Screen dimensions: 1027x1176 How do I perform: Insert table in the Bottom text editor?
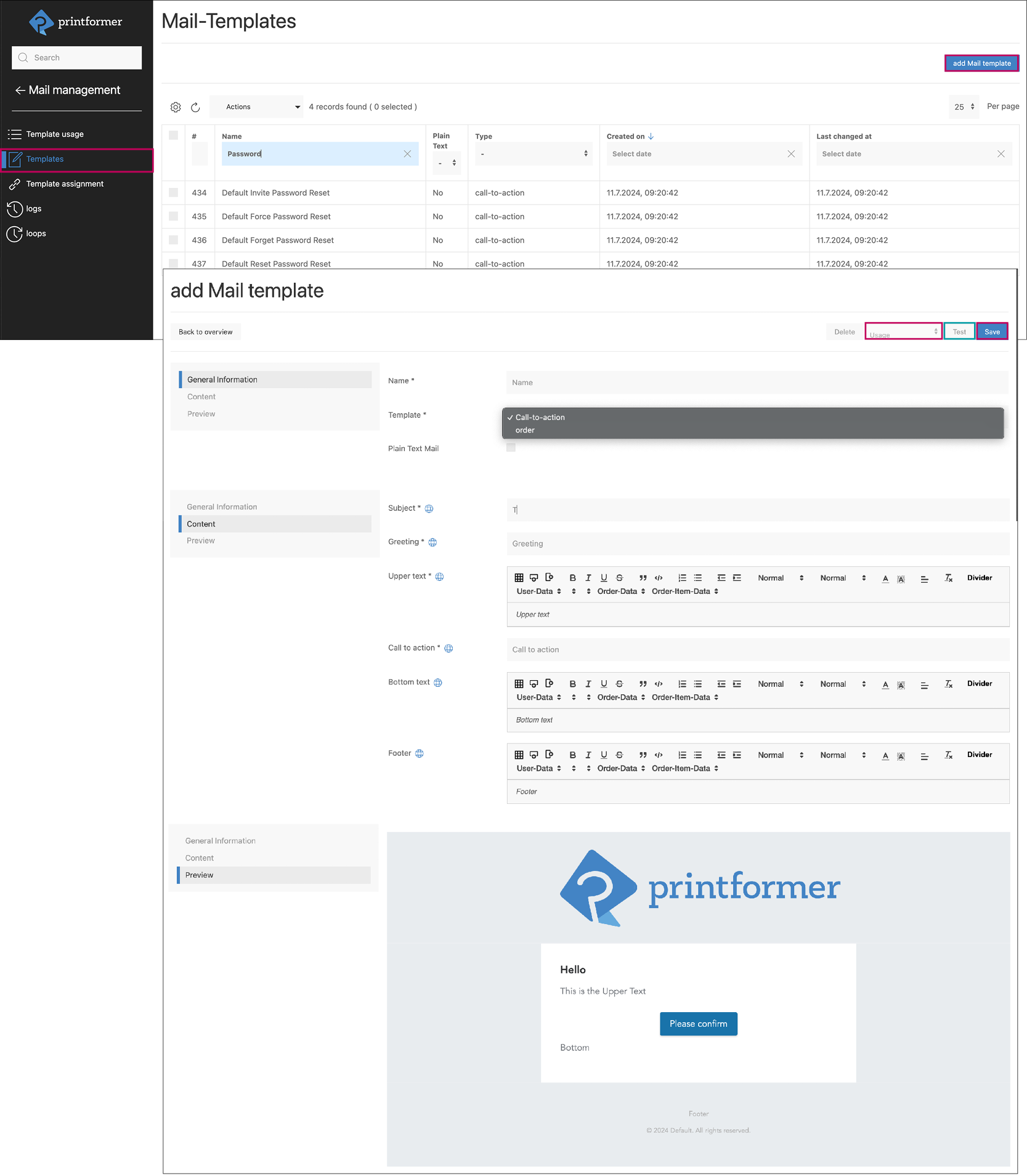tap(519, 684)
